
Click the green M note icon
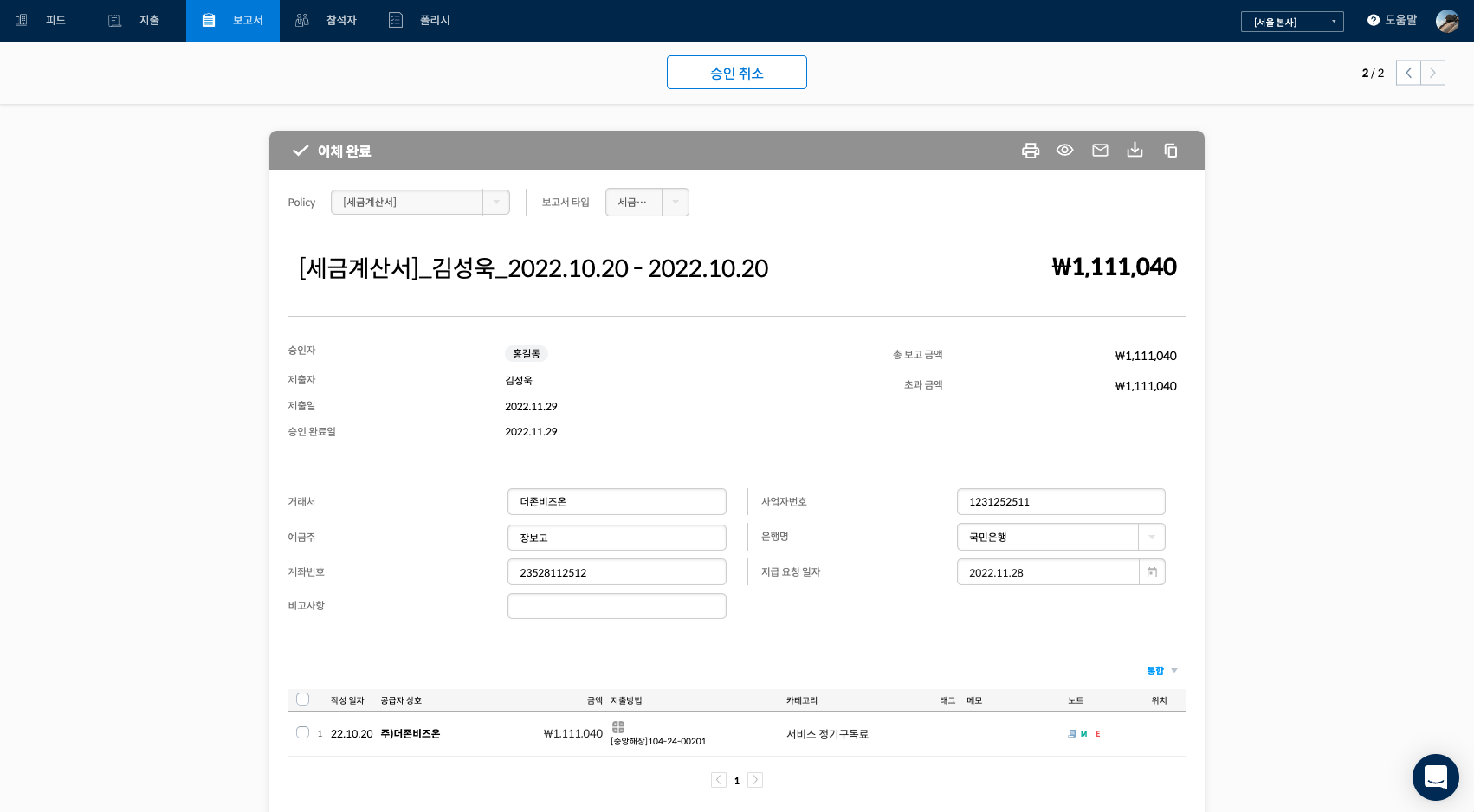pyautogui.click(x=1083, y=734)
